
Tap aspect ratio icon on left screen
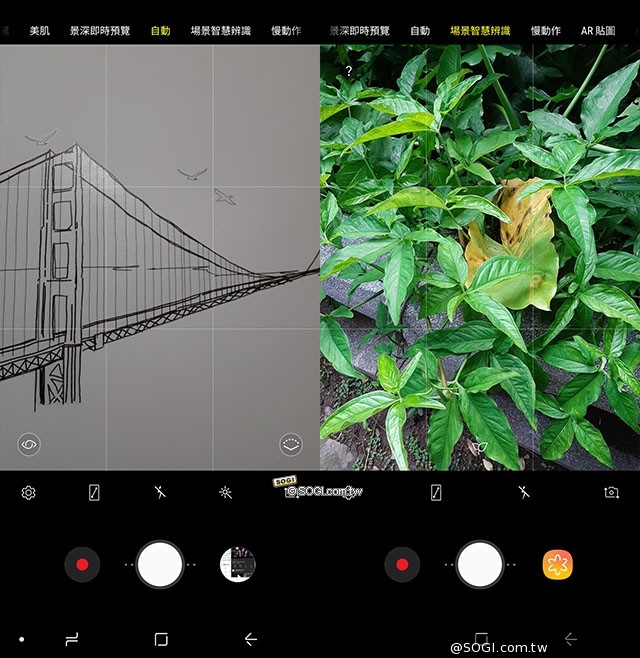click(94, 492)
